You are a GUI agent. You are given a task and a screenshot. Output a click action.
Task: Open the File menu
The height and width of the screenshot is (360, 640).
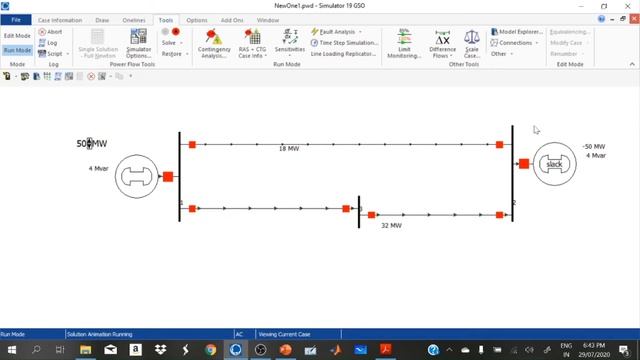tap(16, 20)
